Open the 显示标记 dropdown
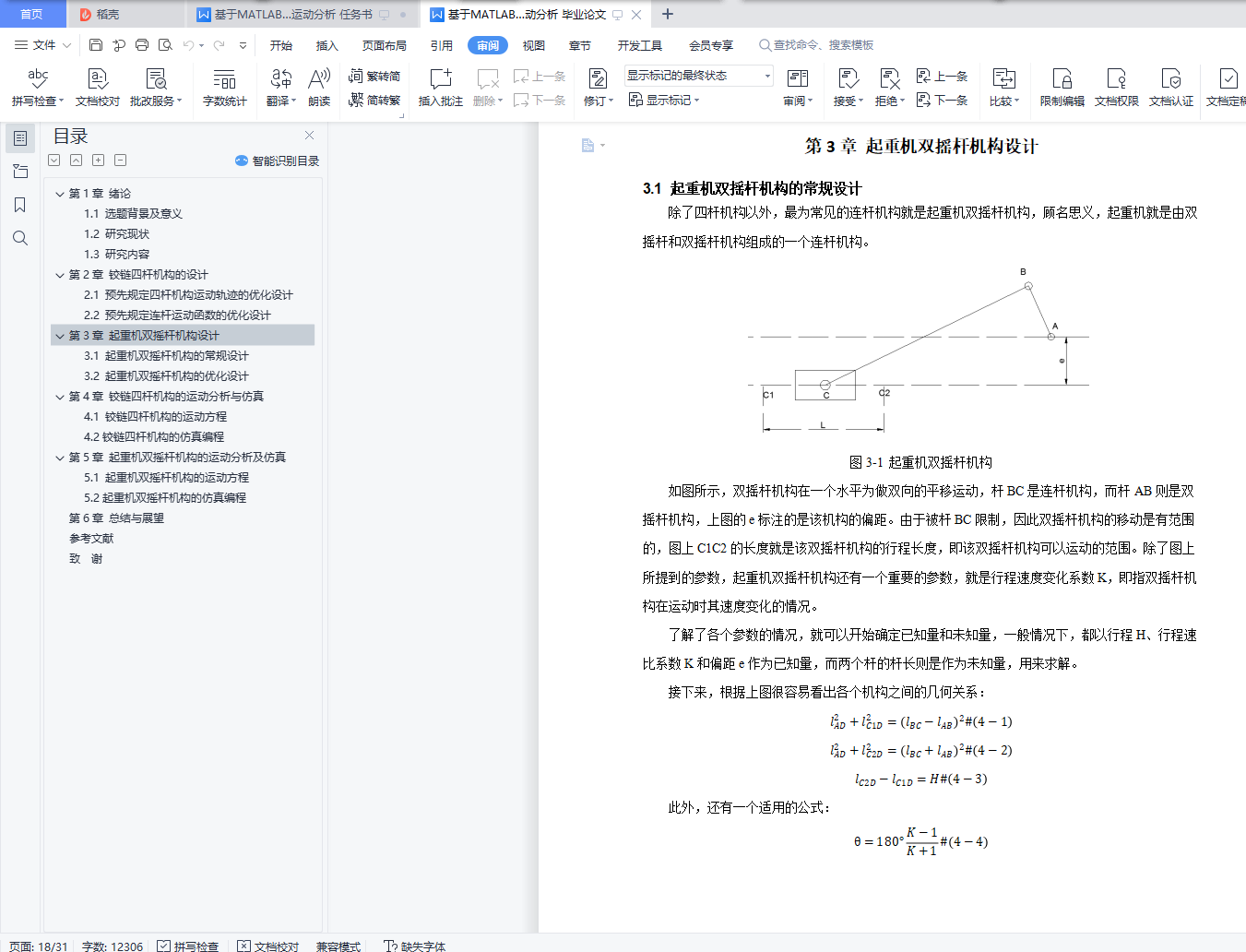 [x=664, y=100]
